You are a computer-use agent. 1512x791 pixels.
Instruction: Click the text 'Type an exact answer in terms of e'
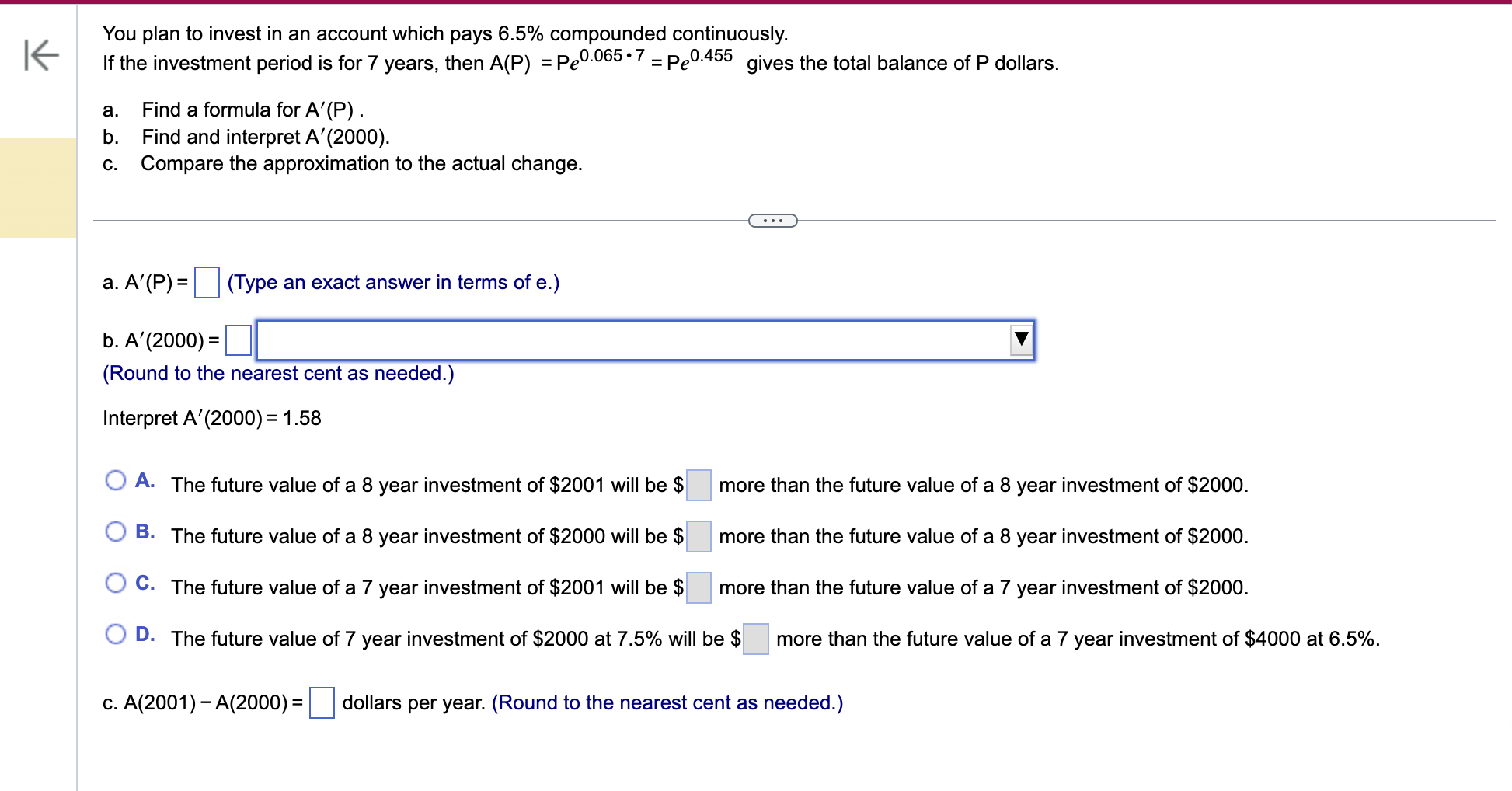point(392,282)
